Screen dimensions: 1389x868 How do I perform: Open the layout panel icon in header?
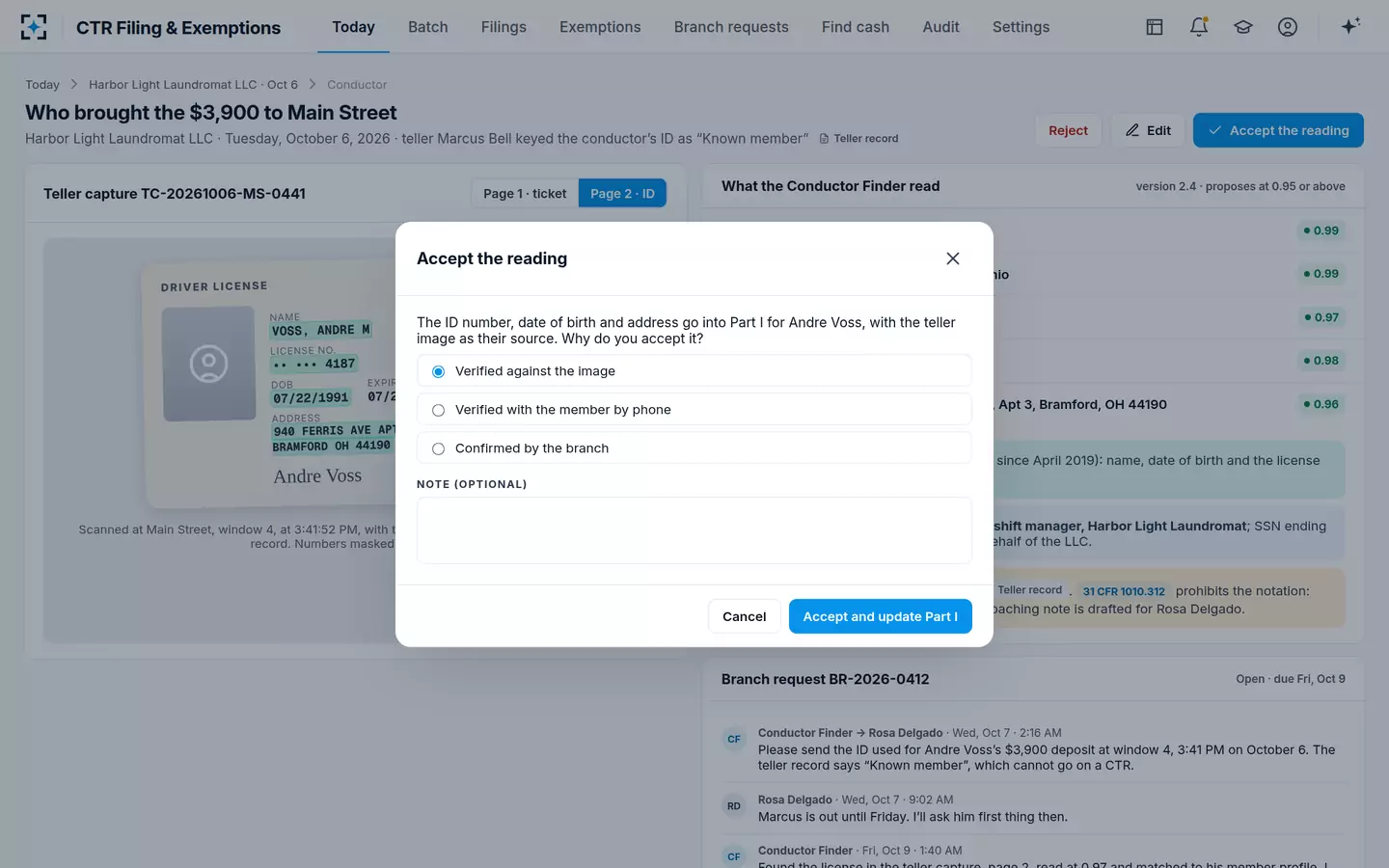pos(1155,27)
